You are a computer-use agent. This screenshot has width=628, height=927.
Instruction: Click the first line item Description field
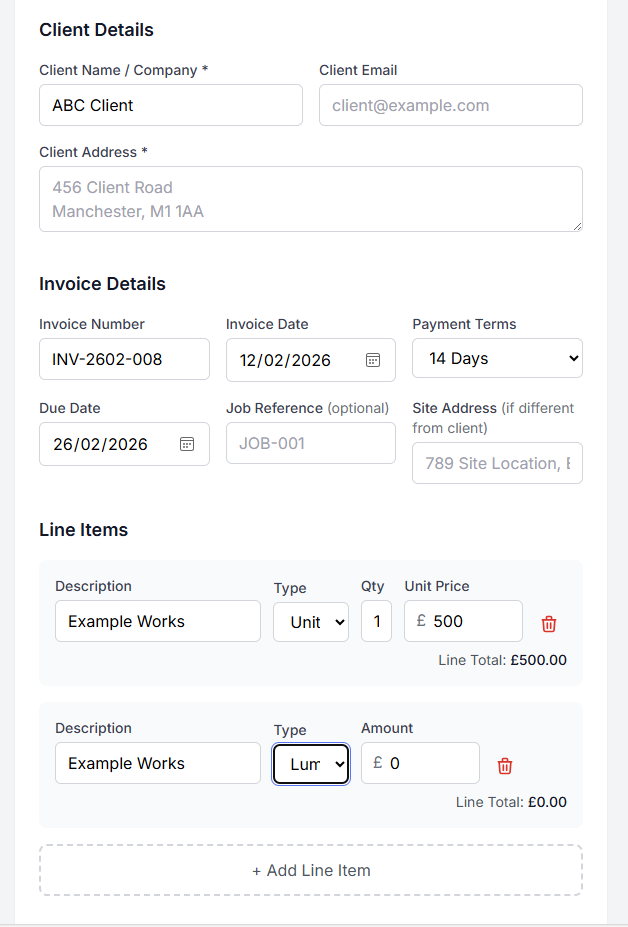coord(158,621)
